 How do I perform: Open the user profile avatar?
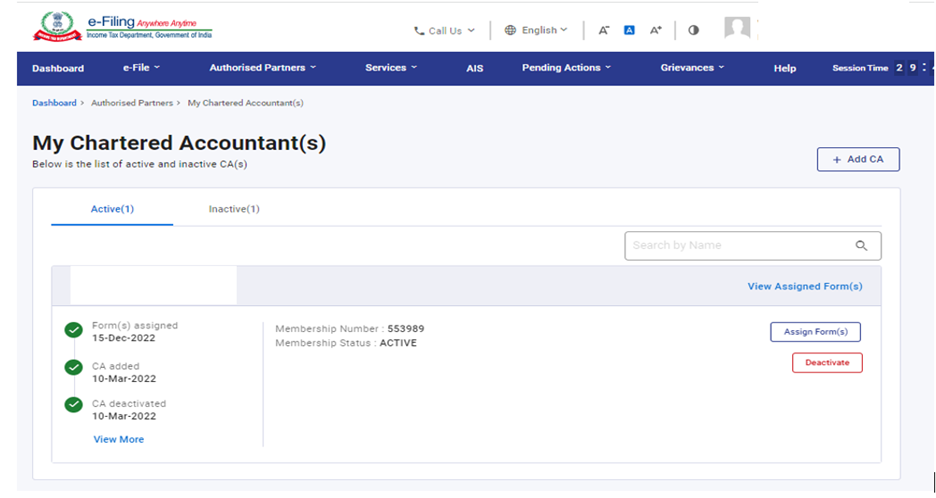click(x=737, y=28)
